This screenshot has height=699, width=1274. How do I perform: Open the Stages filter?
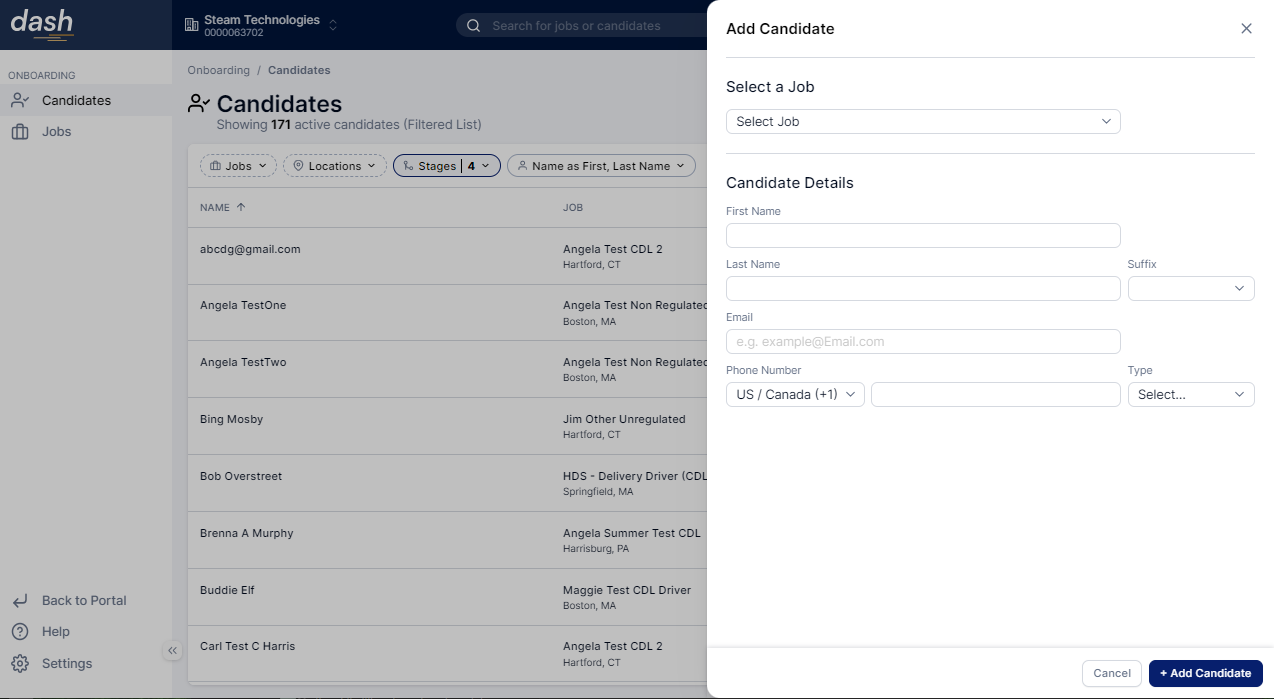coord(446,166)
